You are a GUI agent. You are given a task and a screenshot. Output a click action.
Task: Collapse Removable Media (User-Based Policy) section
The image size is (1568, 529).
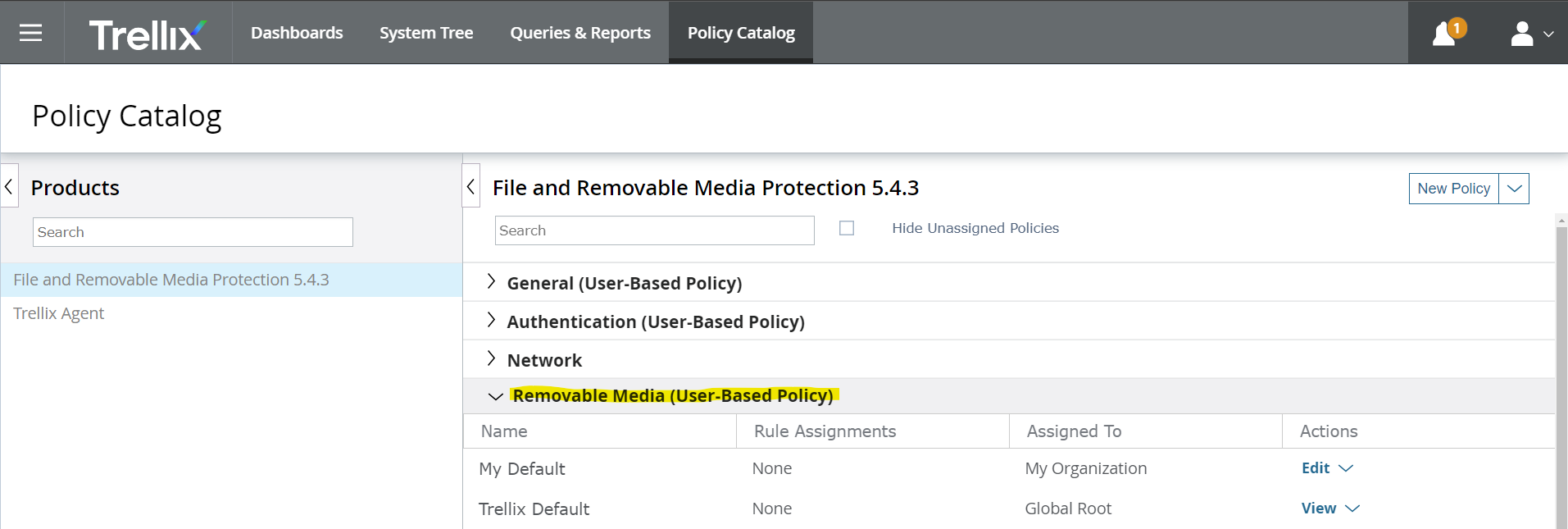click(495, 396)
